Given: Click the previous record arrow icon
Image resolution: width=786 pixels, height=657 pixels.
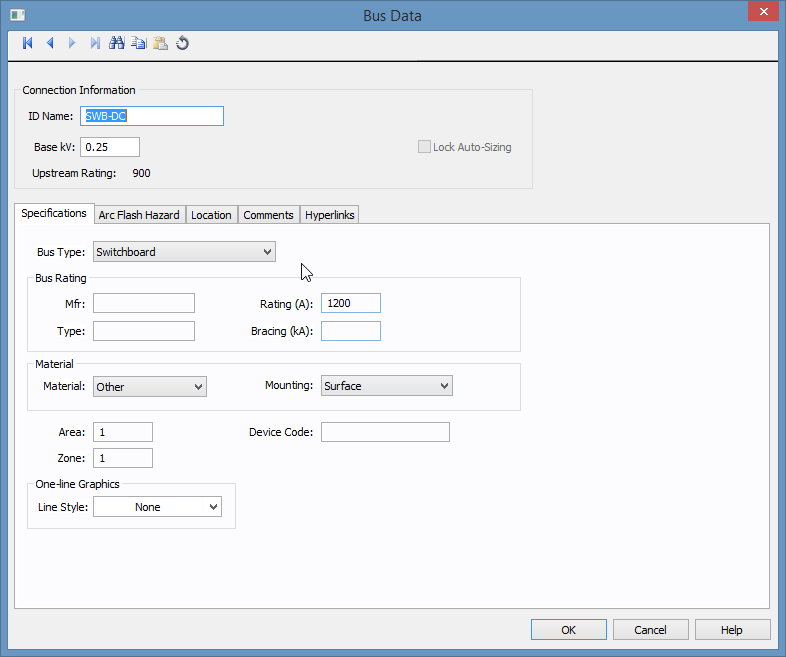Looking at the screenshot, I should [49, 43].
